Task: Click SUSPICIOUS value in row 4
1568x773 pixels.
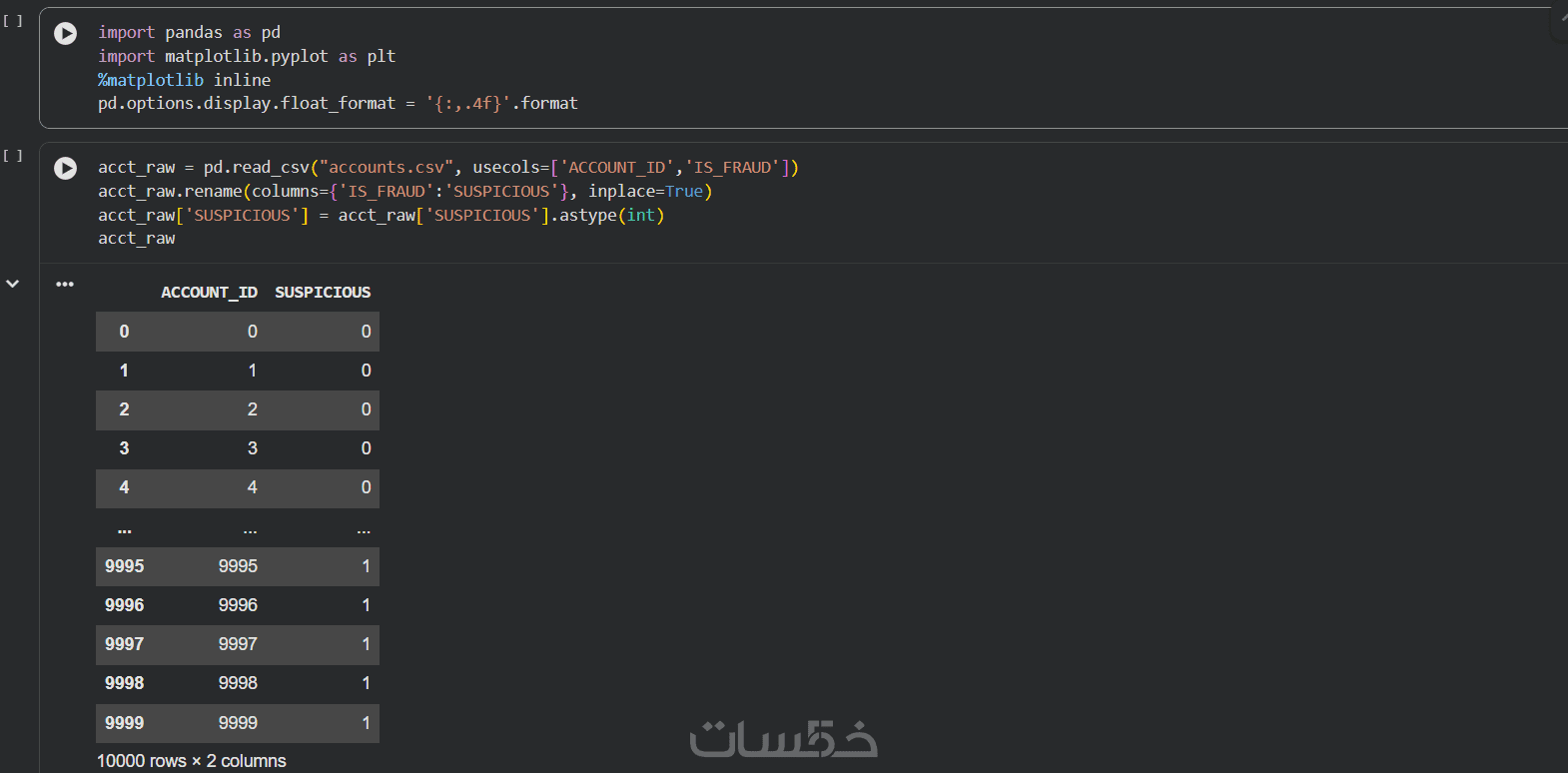Action: coord(366,487)
